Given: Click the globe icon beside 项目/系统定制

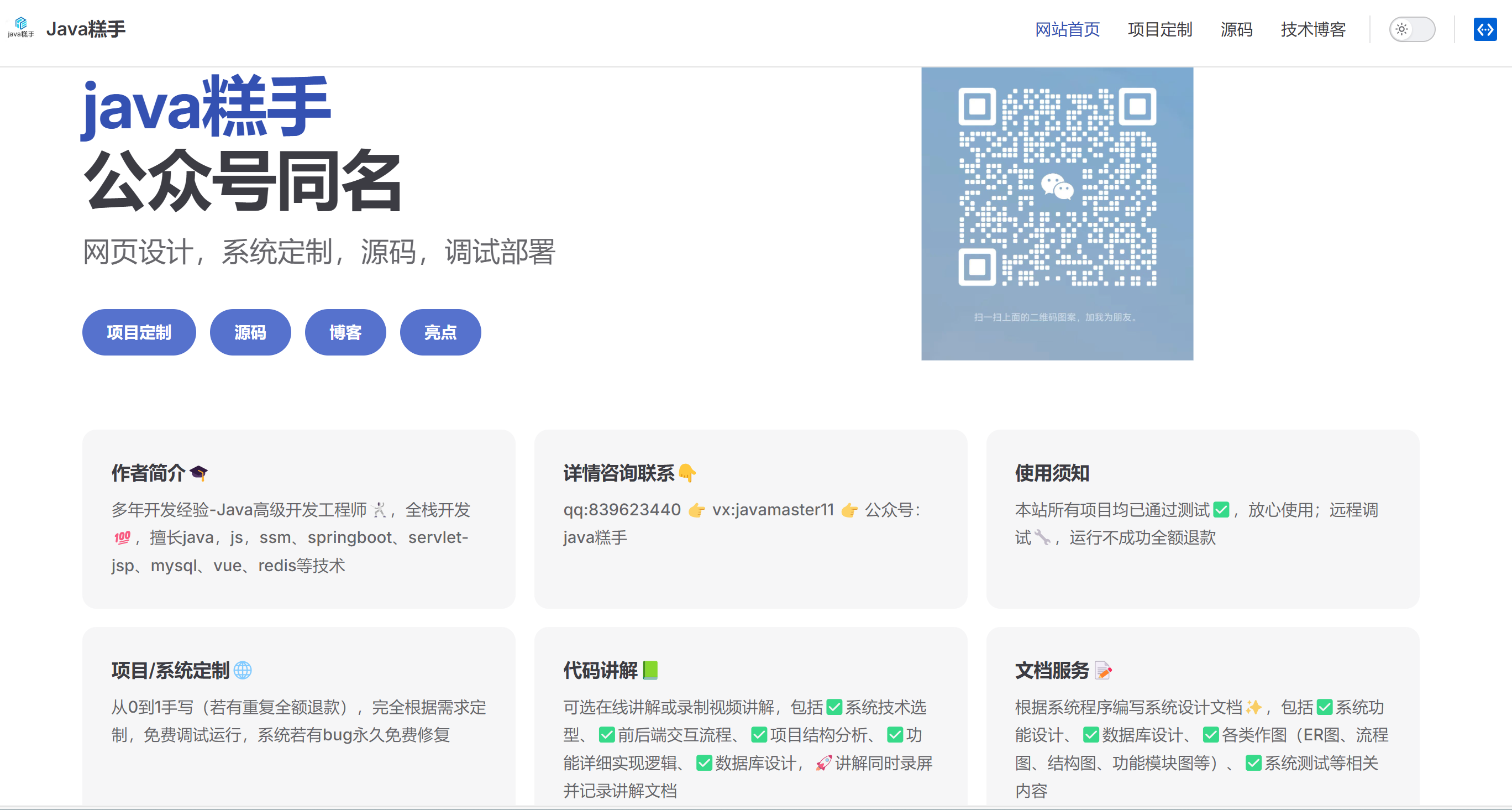Looking at the screenshot, I should pos(243,670).
